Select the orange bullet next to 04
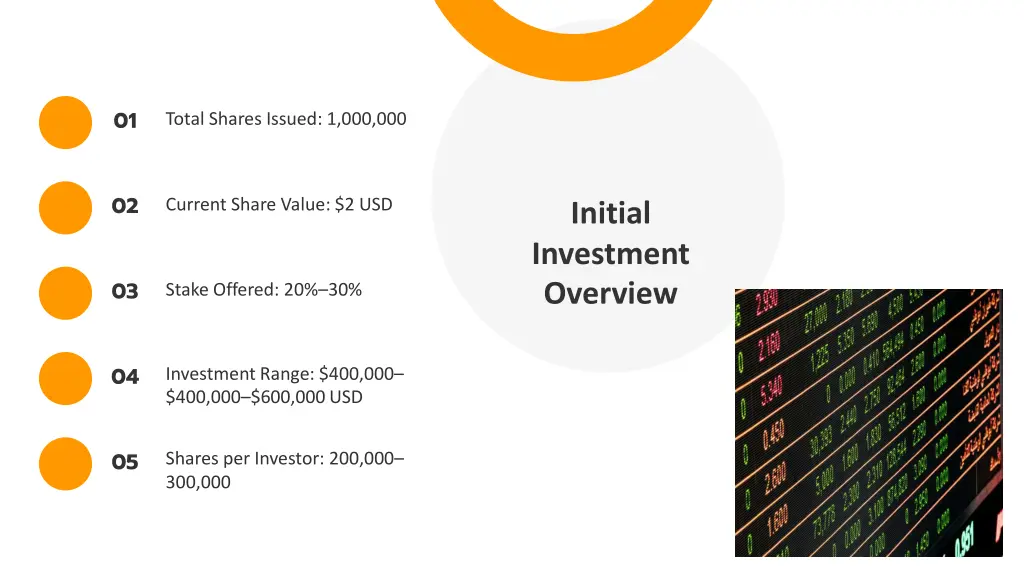Image resolution: width=1024 pixels, height=576 pixels. tap(65, 378)
